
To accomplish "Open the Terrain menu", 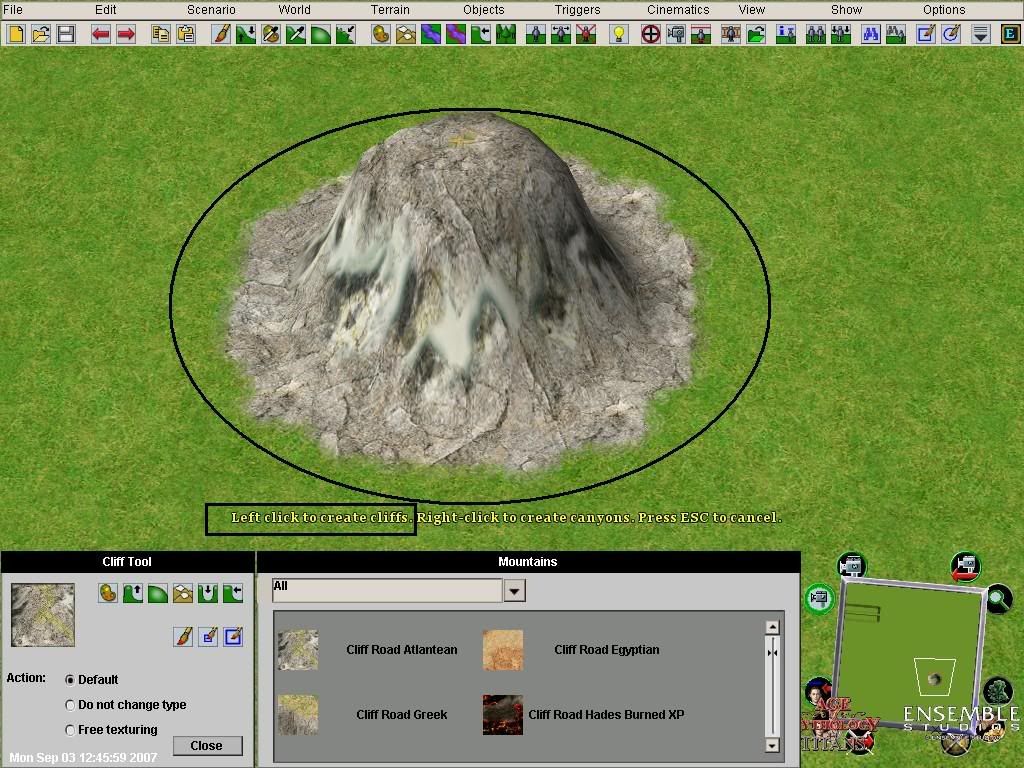I will [390, 10].
